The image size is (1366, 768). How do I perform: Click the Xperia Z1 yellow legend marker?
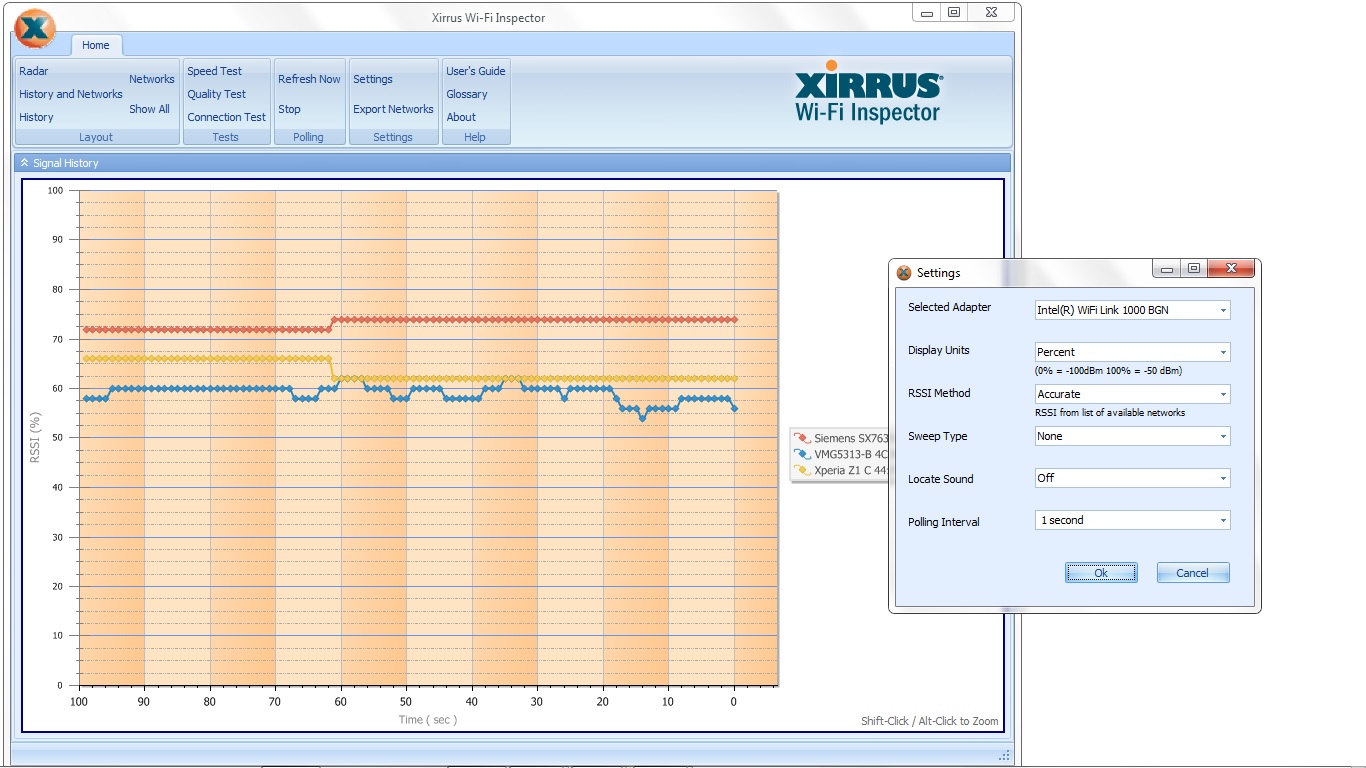tap(802, 470)
